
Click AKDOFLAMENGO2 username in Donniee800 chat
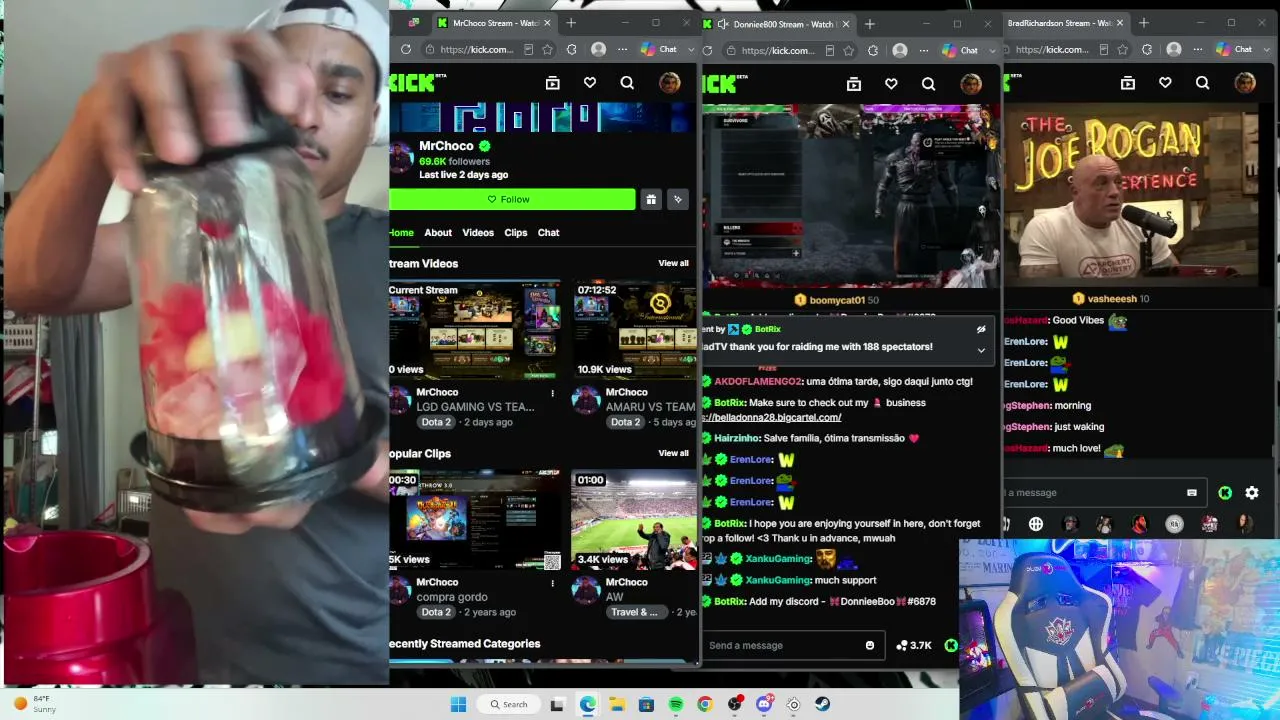coord(758,382)
